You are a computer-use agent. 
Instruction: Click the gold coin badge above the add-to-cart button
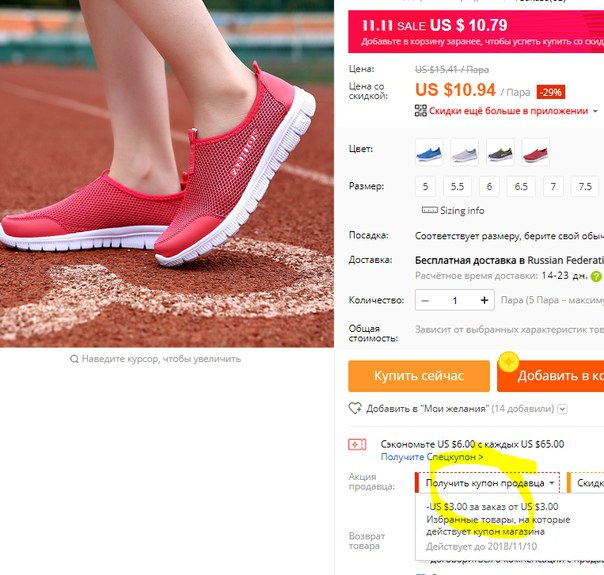(x=508, y=362)
